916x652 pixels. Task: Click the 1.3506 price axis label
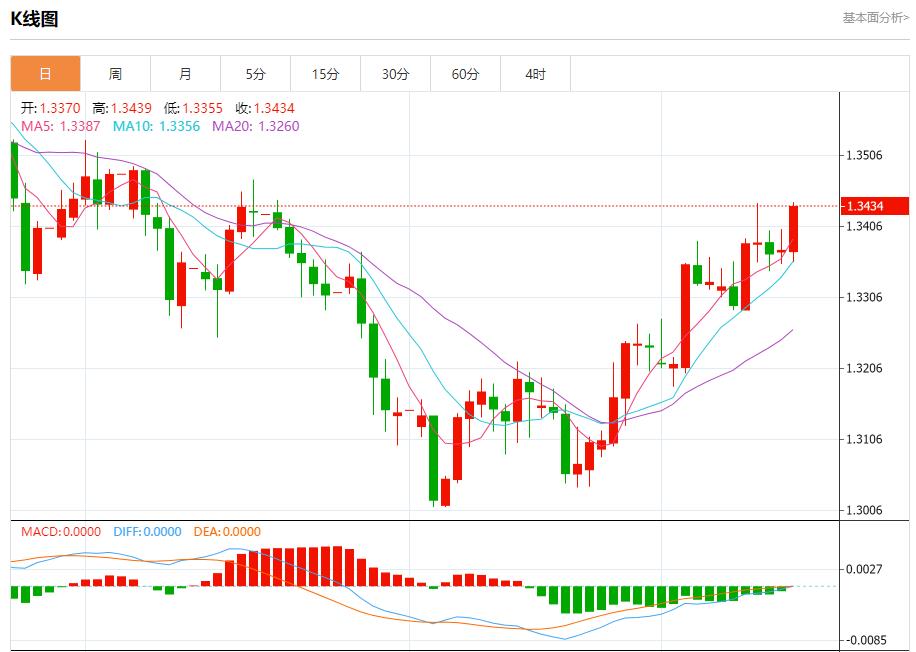click(866, 155)
